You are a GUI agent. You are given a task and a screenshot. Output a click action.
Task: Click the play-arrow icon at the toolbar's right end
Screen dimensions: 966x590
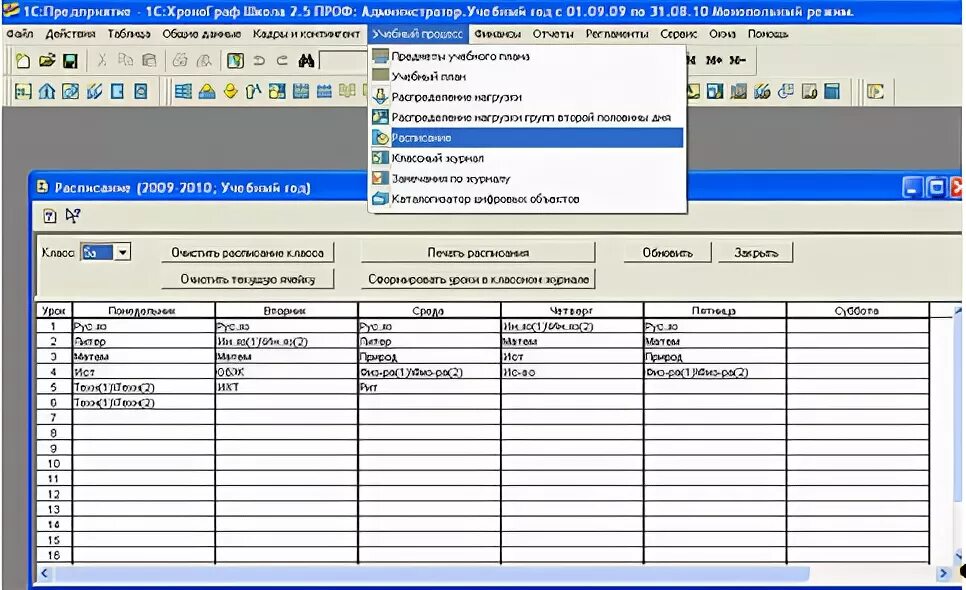[x=875, y=92]
